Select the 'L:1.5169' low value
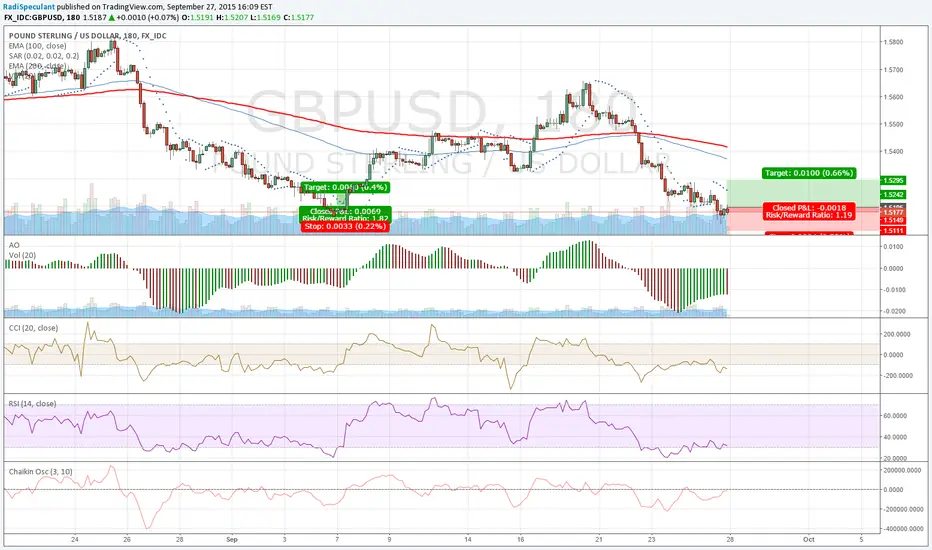 tap(265, 17)
